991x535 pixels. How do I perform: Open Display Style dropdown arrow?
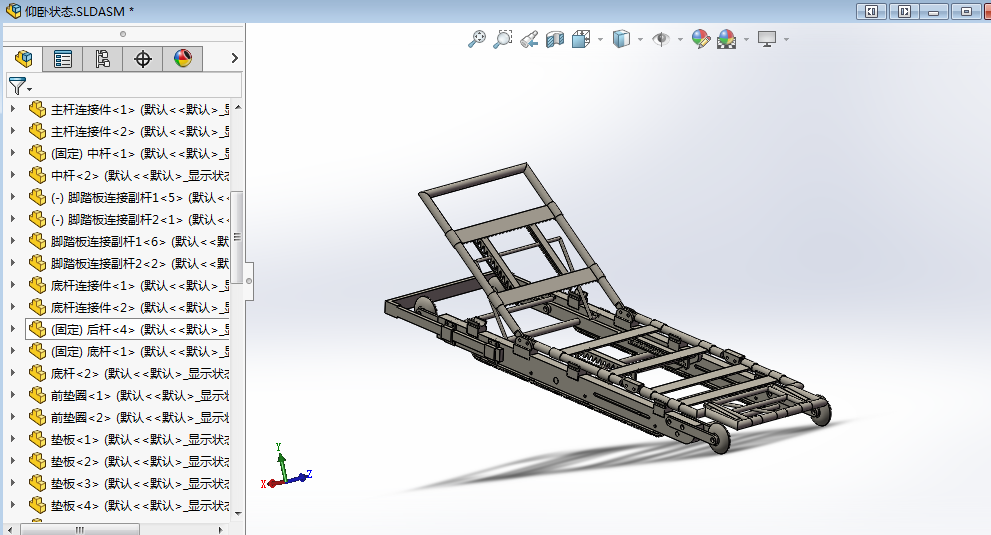pos(640,40)
